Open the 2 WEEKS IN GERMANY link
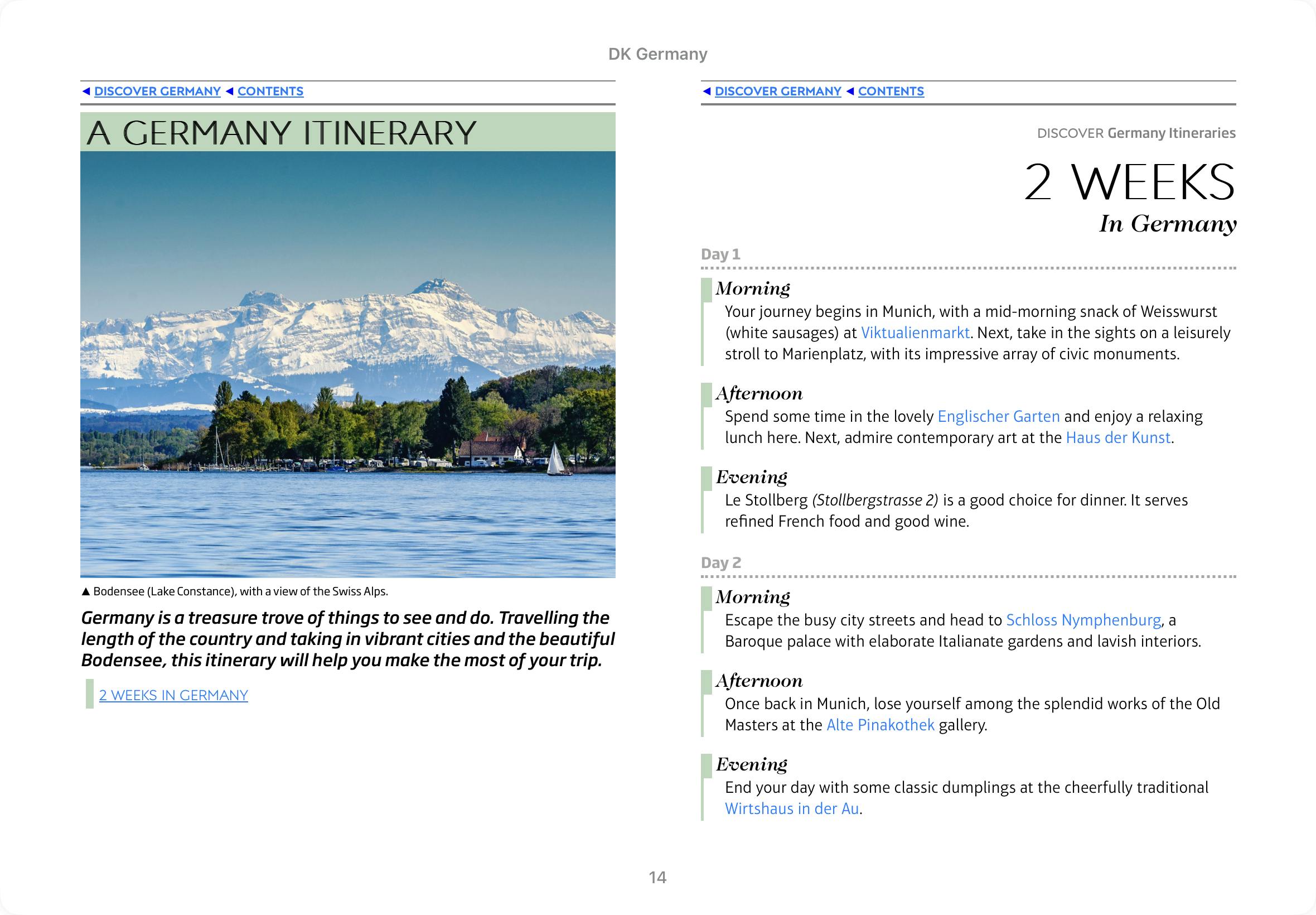This screenshot has width=1316, height=915. coord(173,695)
